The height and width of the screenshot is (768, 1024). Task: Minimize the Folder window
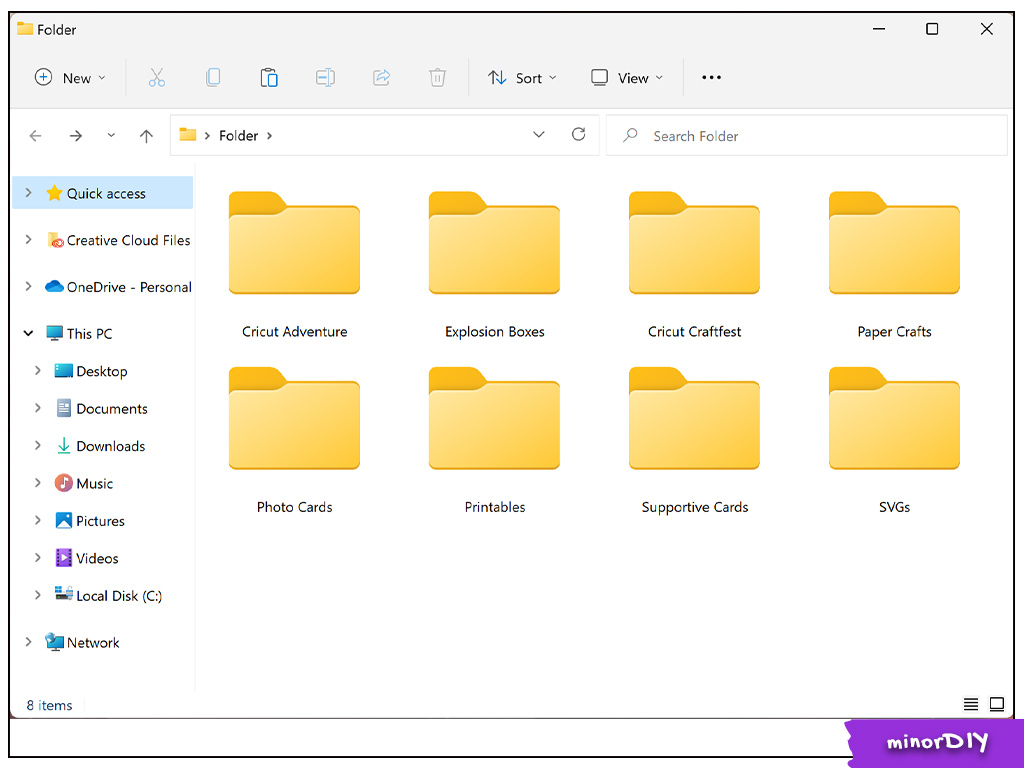pyautogui.click(x=879, y=29)
